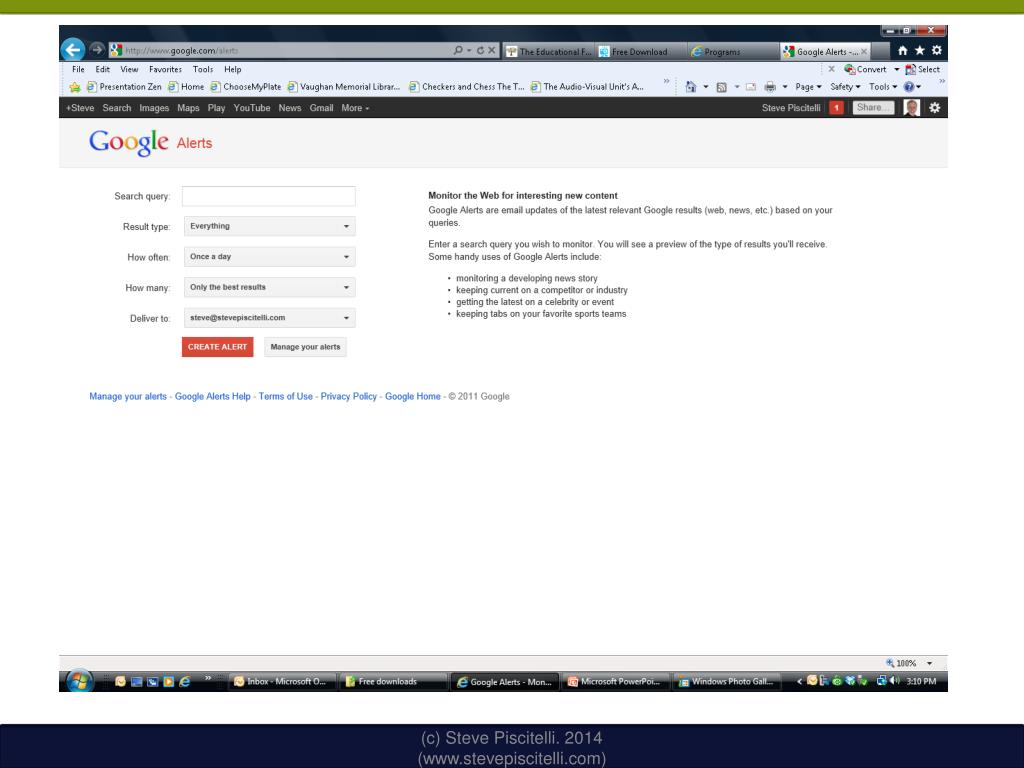Open the zoom level 100% dropdown arrow
1024x768 pixels.
click(929, 663)
